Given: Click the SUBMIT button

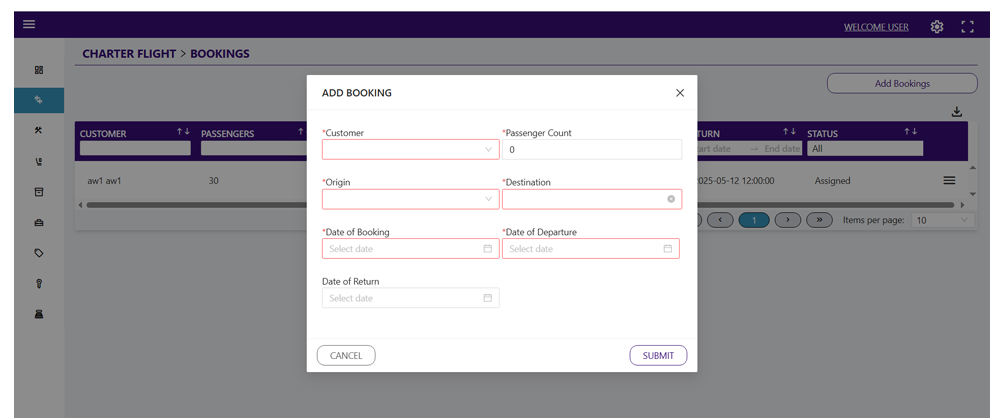Looking at the screenshot, I should point(658,355).
